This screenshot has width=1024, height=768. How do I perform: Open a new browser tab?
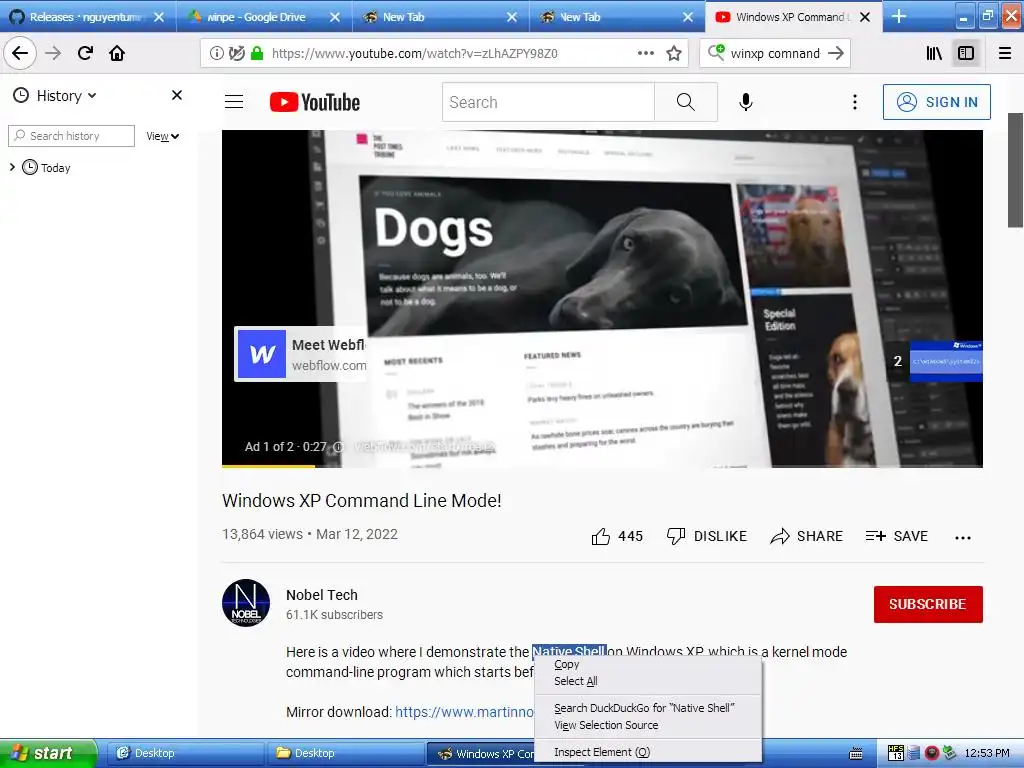pyautogui.click(x=899, y=16)
